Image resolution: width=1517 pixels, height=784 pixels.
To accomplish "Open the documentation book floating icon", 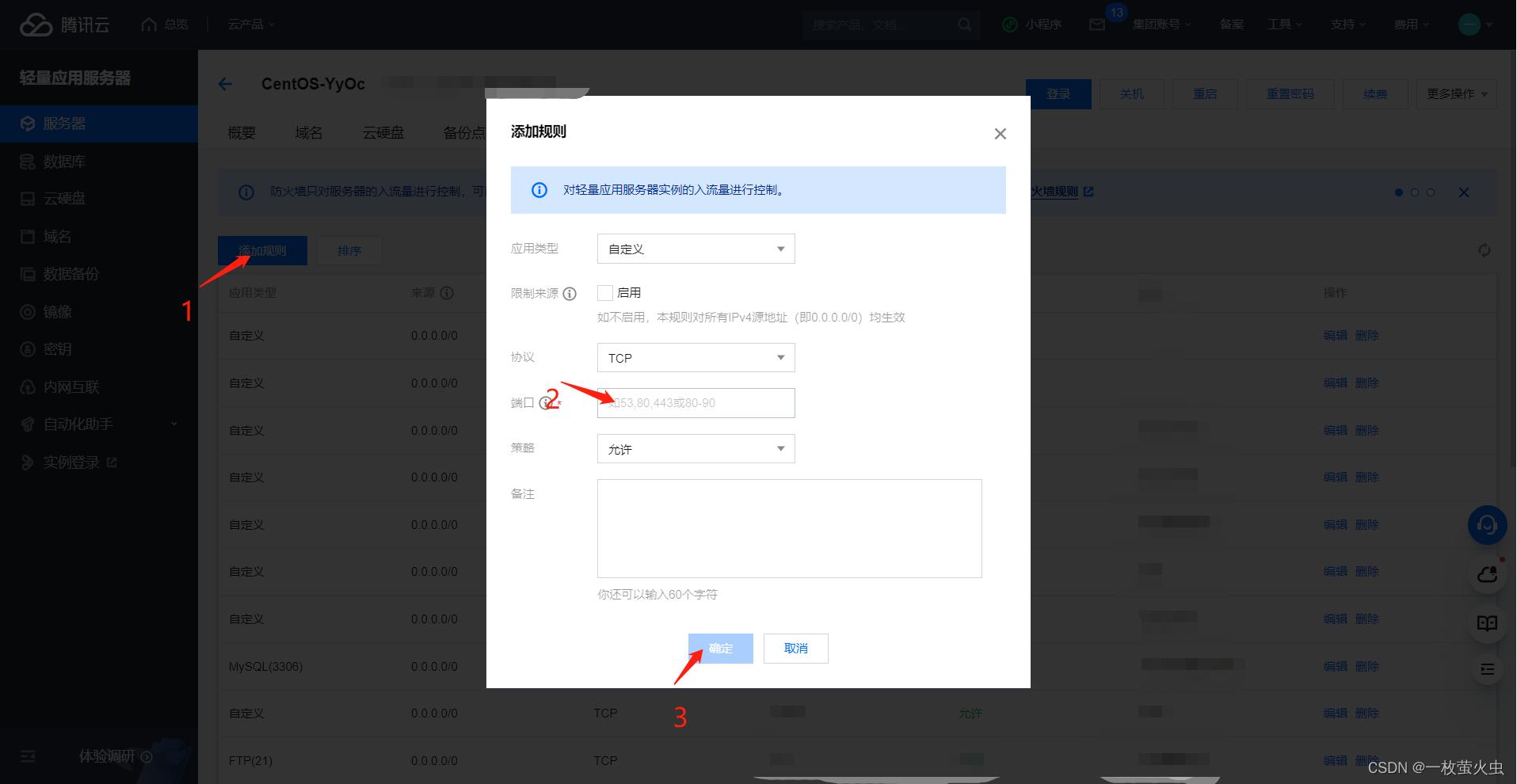I will (x=1487, y=623).
